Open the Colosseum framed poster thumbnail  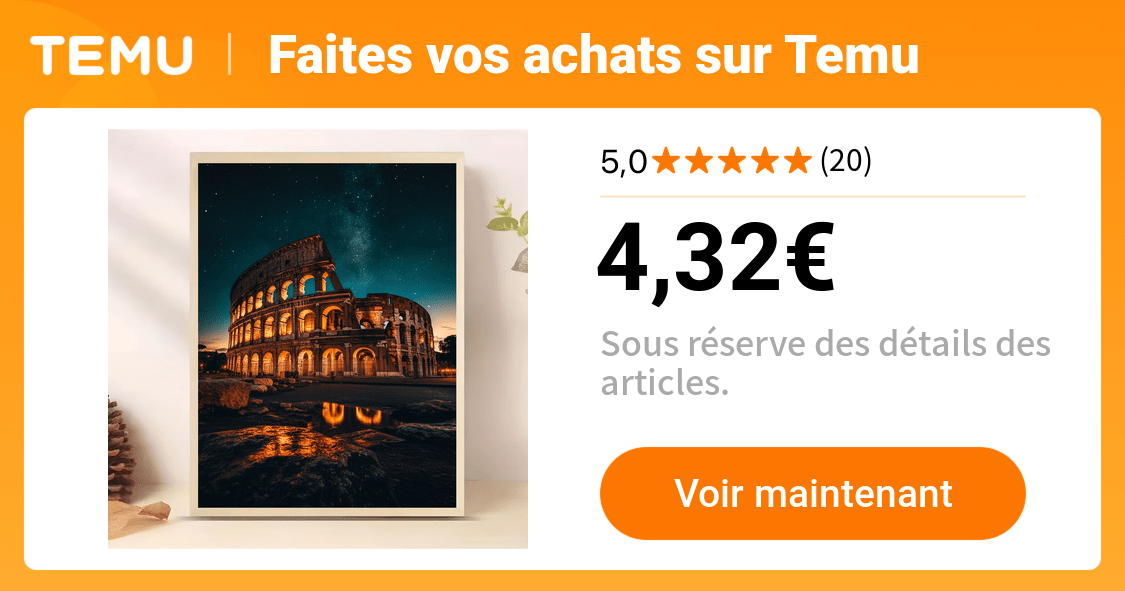(318, 339)
